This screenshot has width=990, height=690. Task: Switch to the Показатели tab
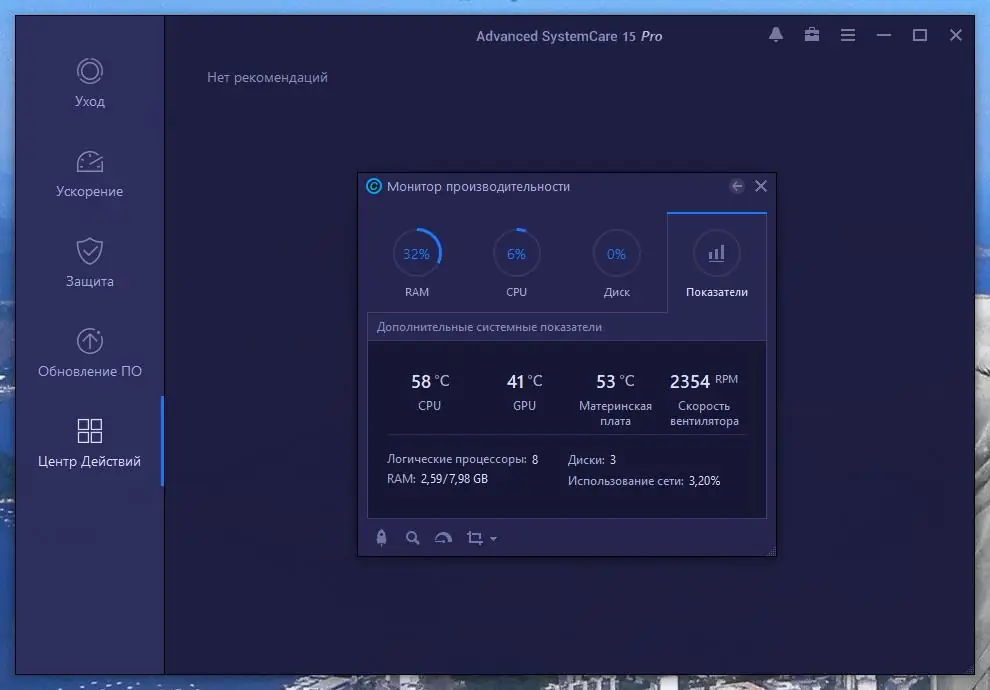pyautogui.click(x=716, y=262)
